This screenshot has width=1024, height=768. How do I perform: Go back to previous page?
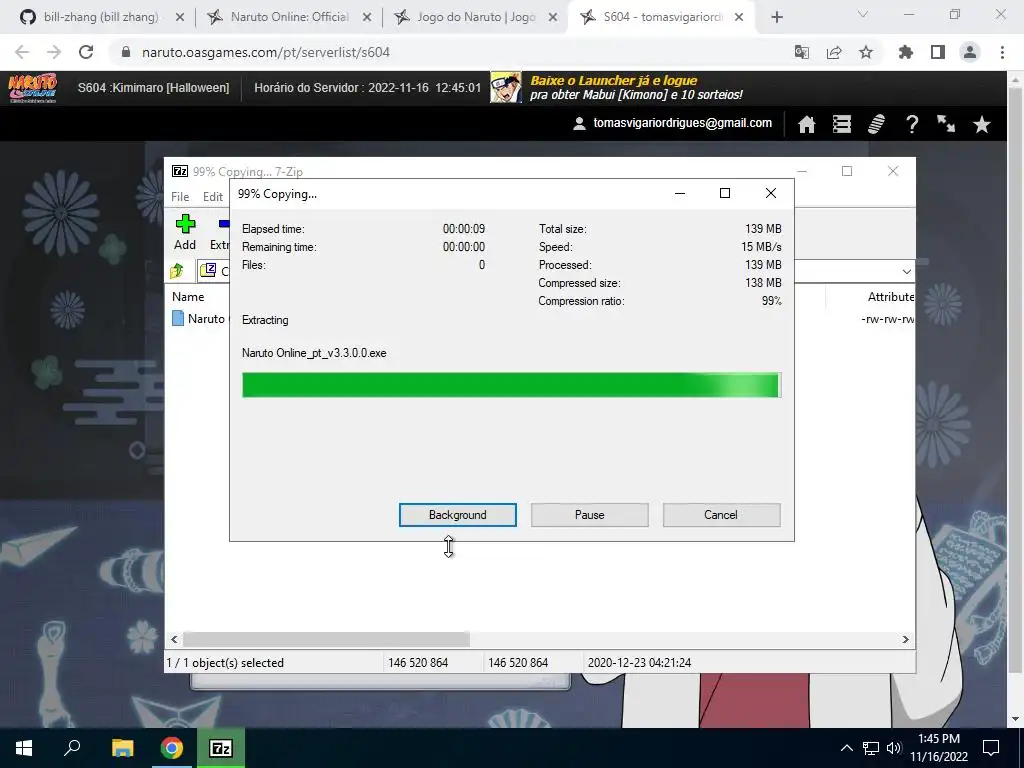[22, 52]
